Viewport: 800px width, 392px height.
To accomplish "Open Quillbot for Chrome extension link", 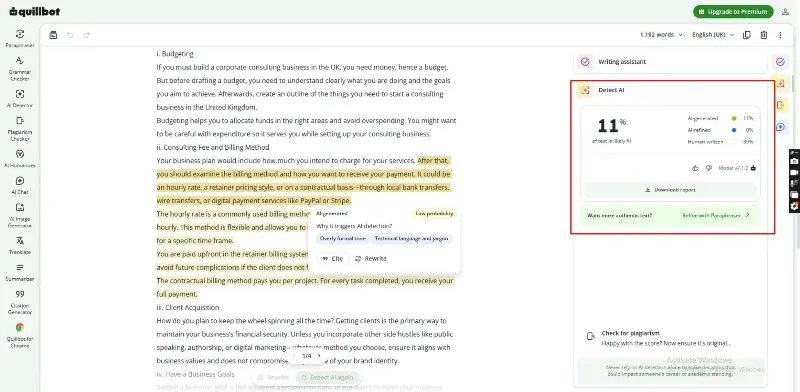I will pyautogui.click(x=20, y=335).
